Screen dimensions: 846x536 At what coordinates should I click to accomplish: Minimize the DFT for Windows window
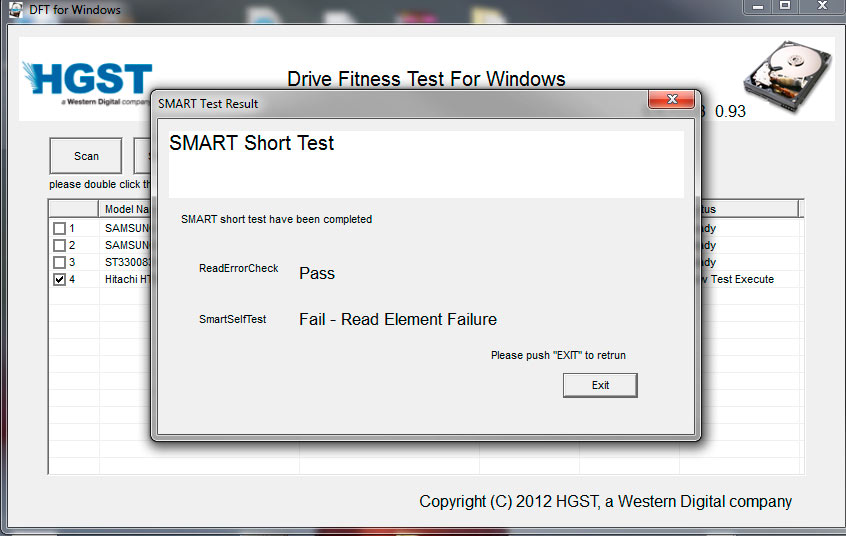coord(758,6)
